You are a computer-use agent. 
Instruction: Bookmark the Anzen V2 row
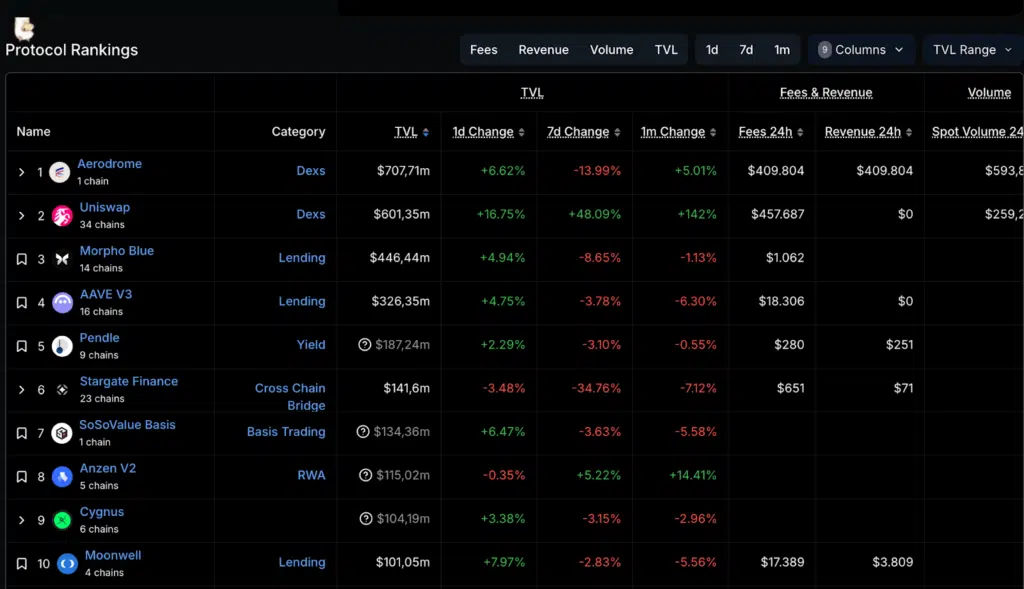21,477
